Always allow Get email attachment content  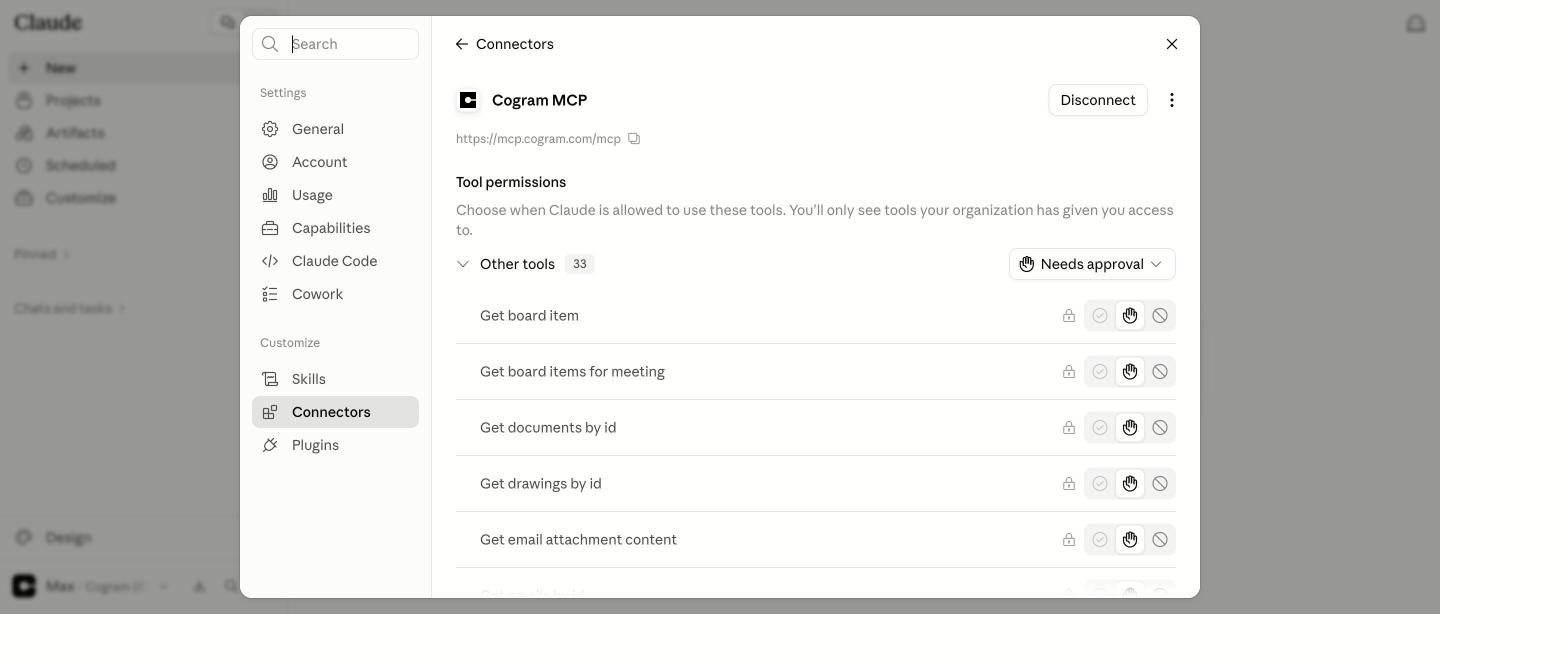click(1100, 540)
